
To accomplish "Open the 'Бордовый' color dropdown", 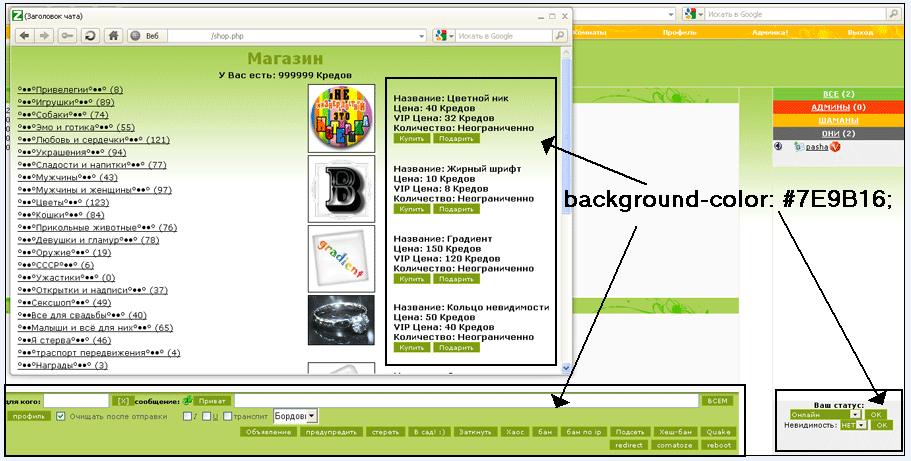I will pyautogui.click(x=311, y=415).
